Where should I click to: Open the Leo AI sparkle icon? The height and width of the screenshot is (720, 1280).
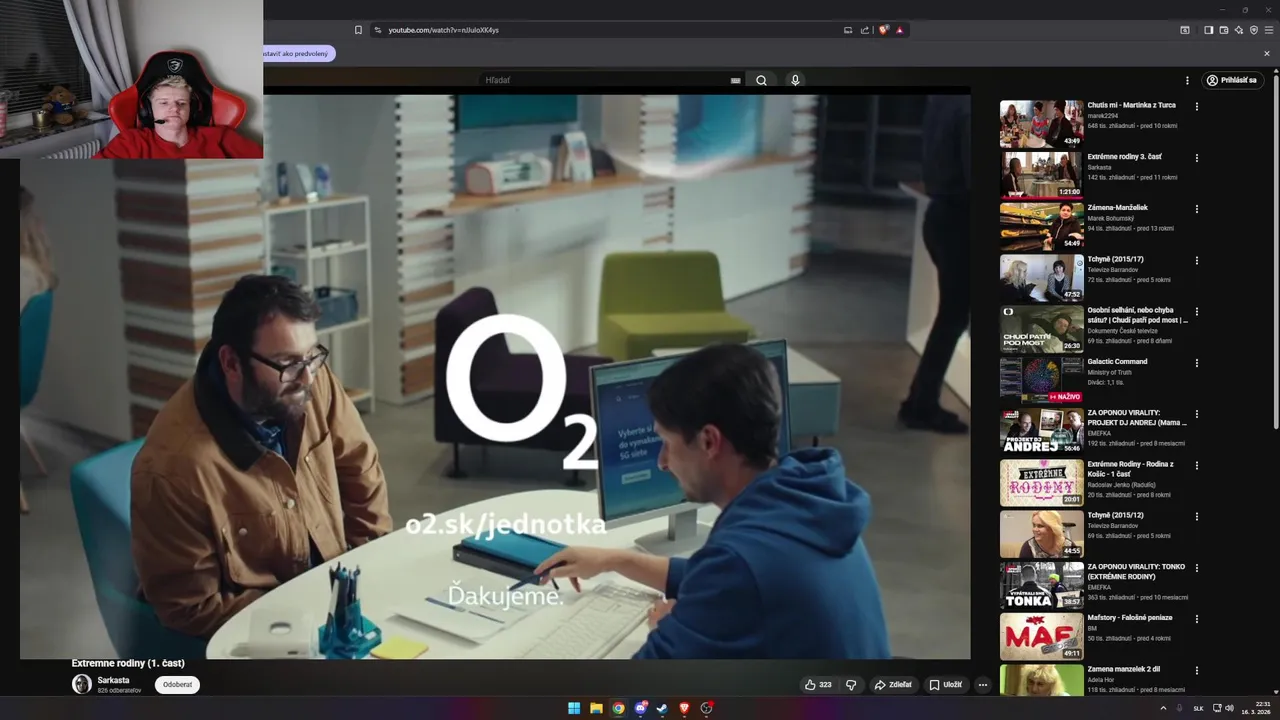1239,30
